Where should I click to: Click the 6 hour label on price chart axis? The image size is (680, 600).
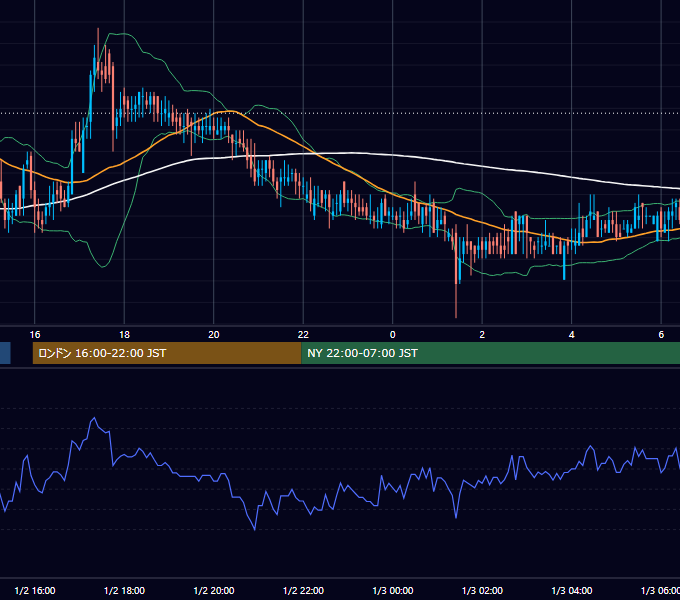(661, 335)
